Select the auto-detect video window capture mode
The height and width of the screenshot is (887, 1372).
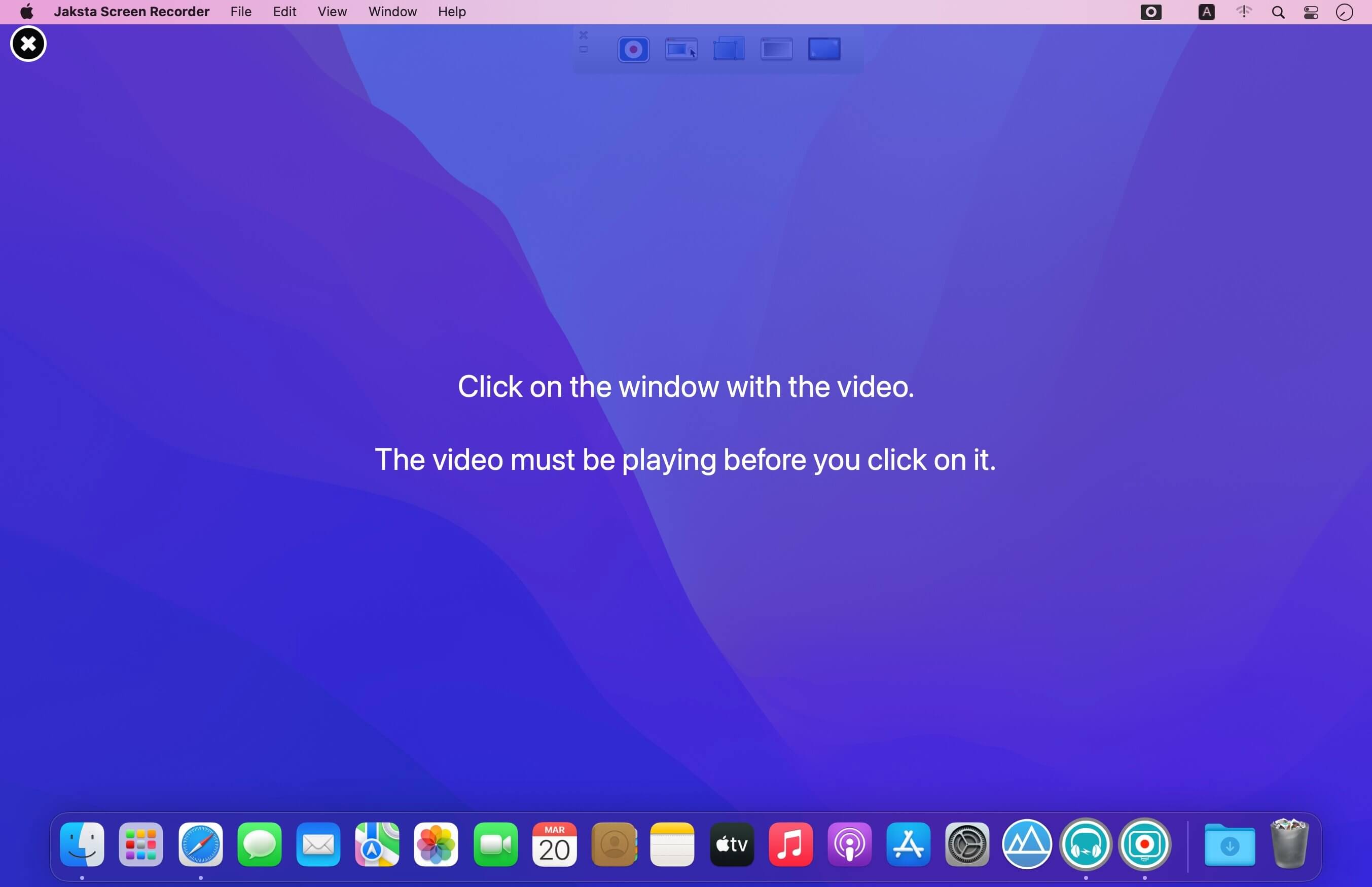681,50
